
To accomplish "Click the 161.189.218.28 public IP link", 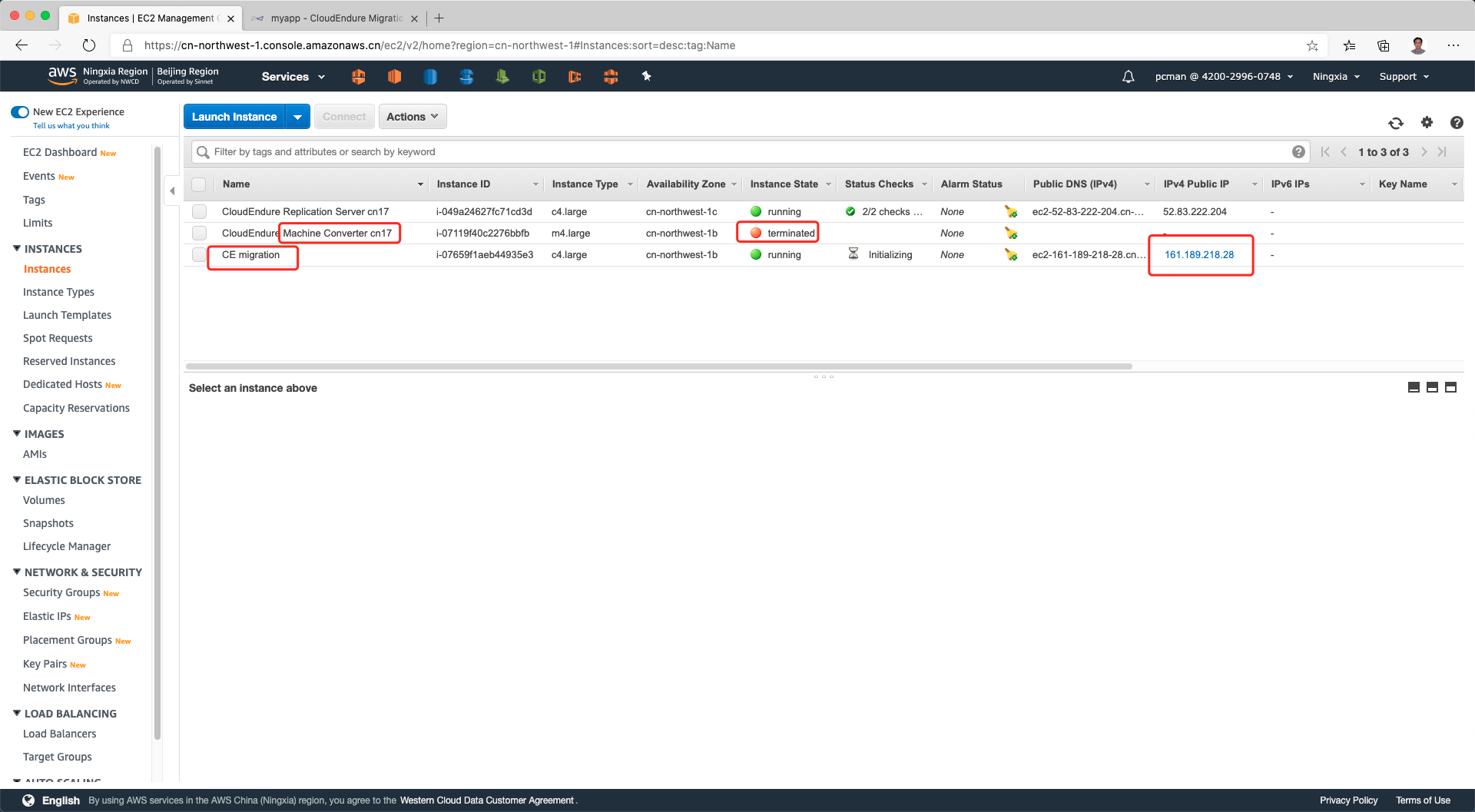I will 1198,255.
